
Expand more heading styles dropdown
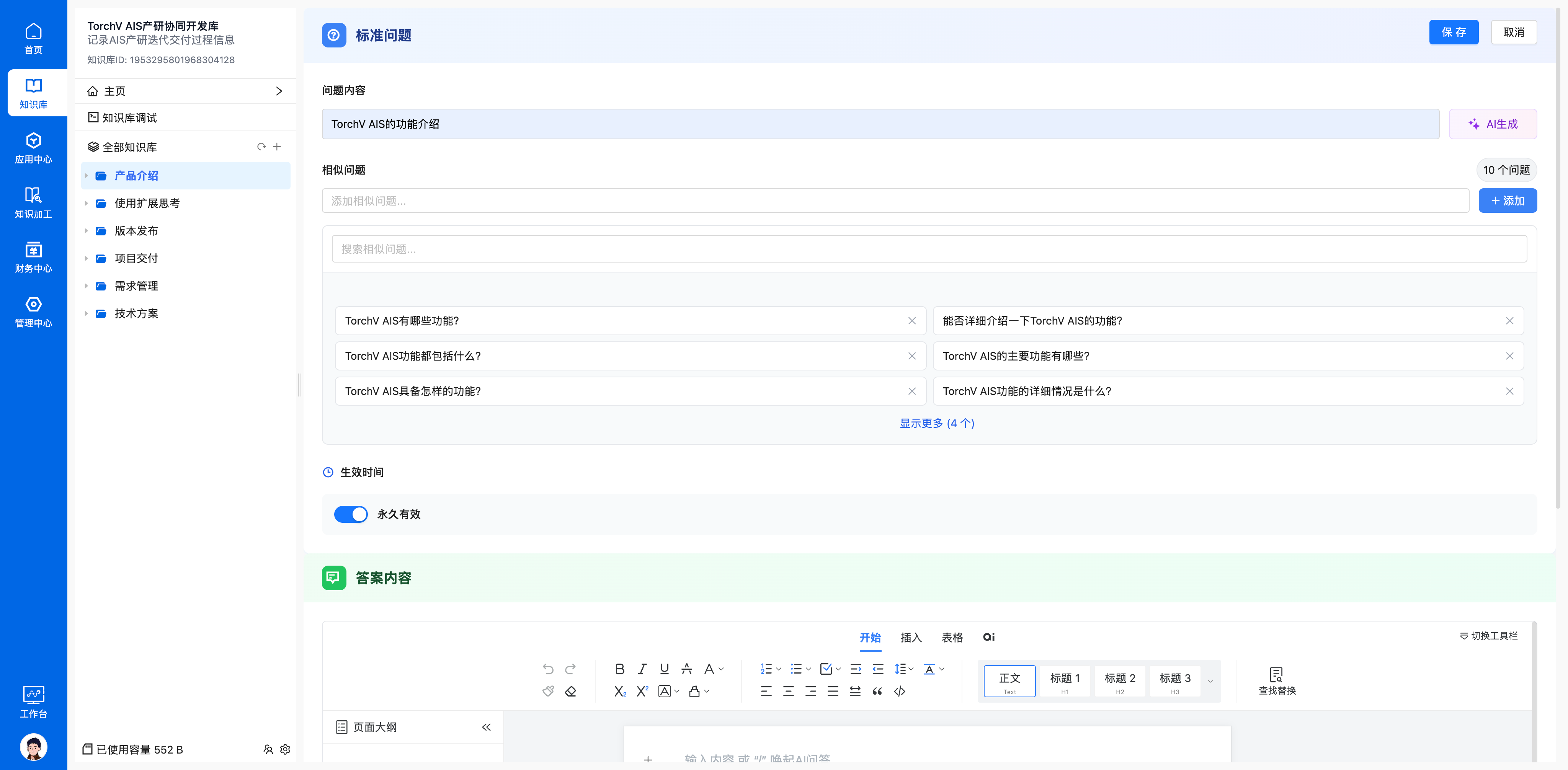point(1210,681)
